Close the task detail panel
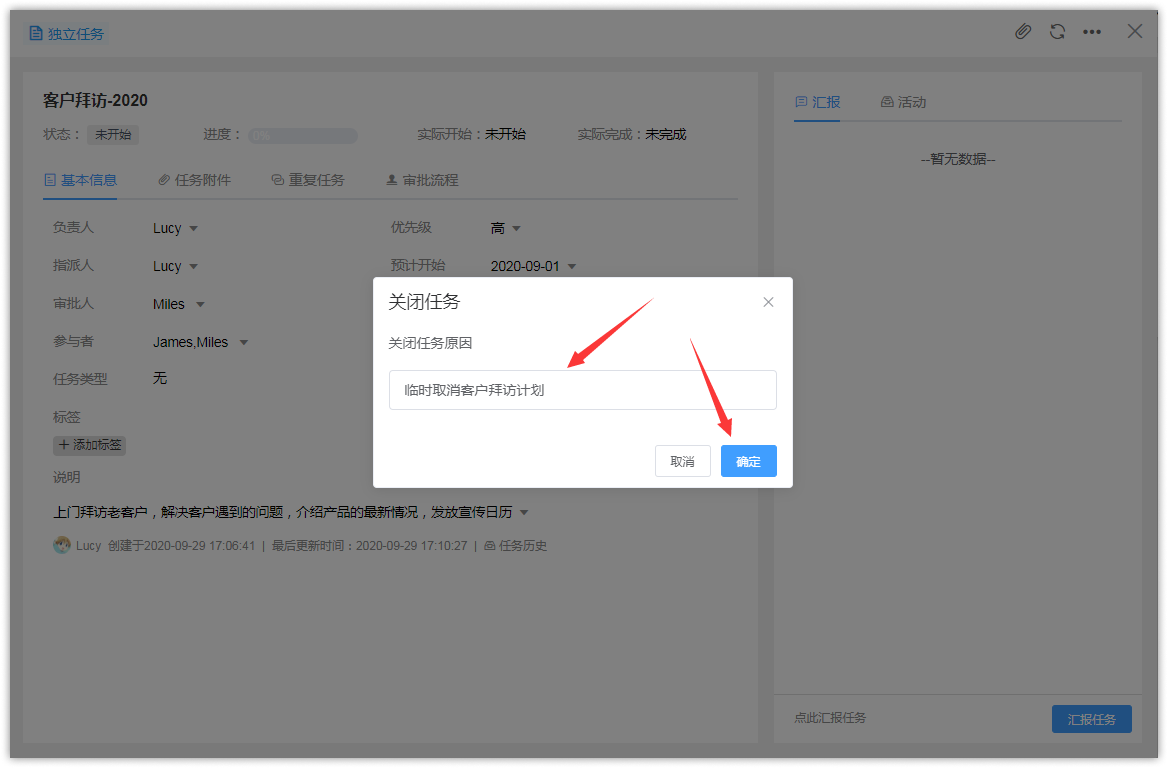 (x=1135, y=31)
